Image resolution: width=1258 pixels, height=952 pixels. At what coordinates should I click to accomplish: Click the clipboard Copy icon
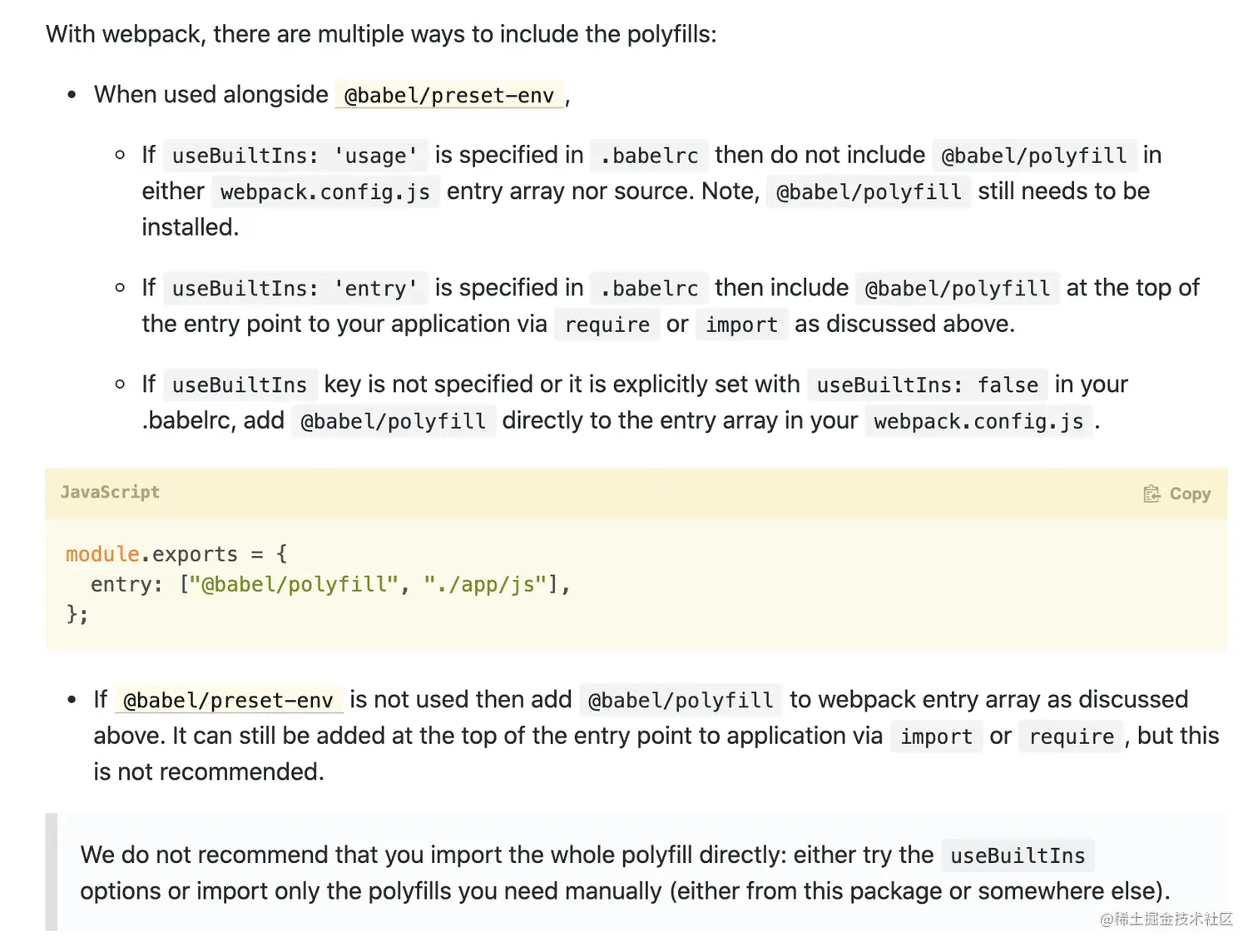pyautogui.click(x=1152, y=493)
